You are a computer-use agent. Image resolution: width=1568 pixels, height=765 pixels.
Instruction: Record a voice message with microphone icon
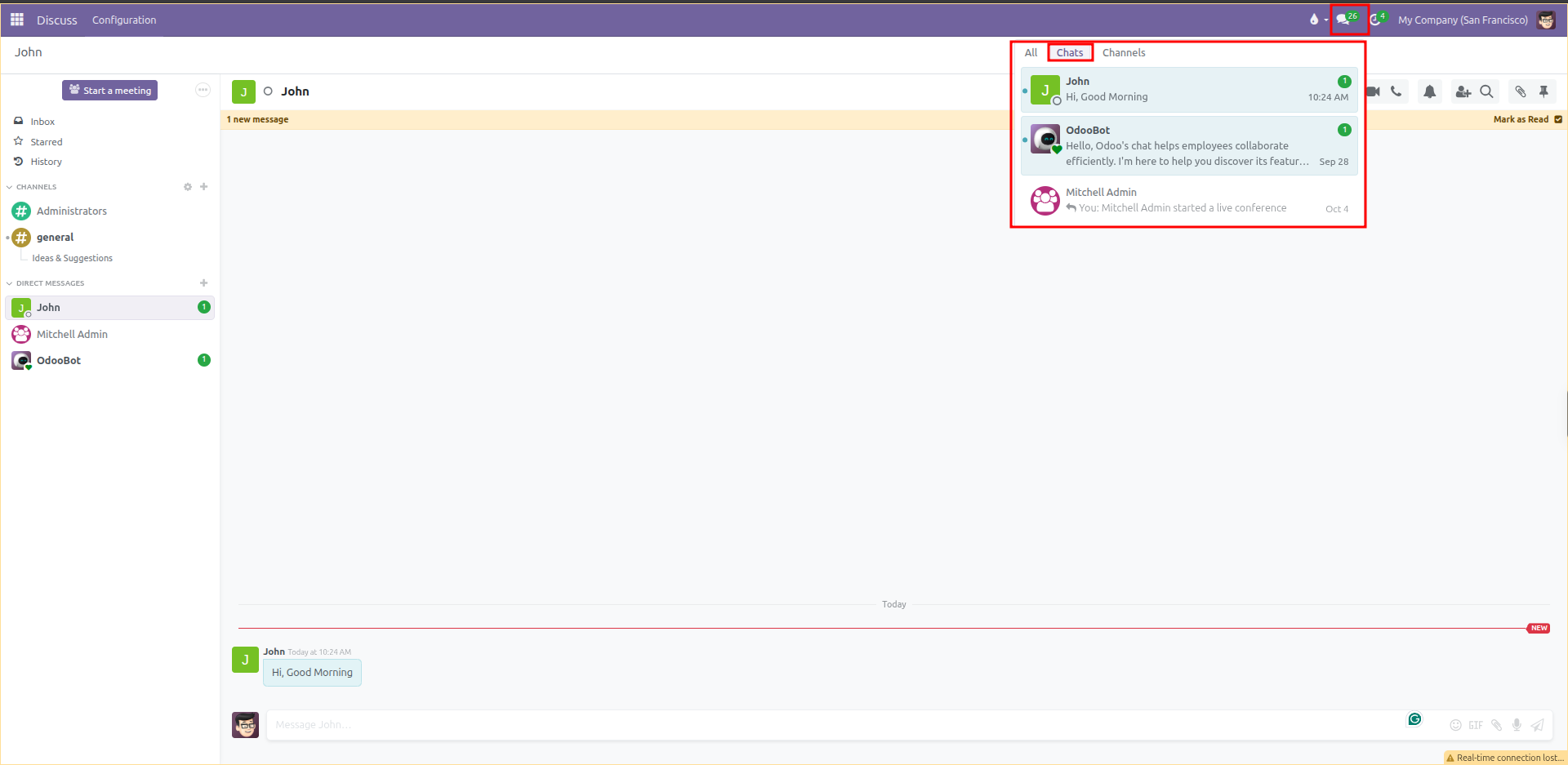[1517, 725]
